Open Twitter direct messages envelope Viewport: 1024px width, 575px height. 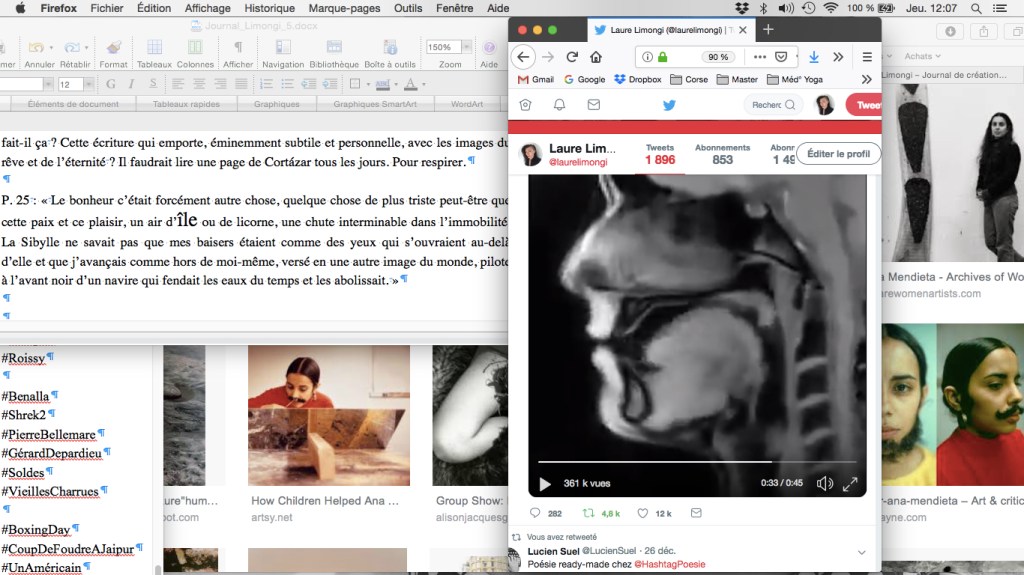pos(594,105)
